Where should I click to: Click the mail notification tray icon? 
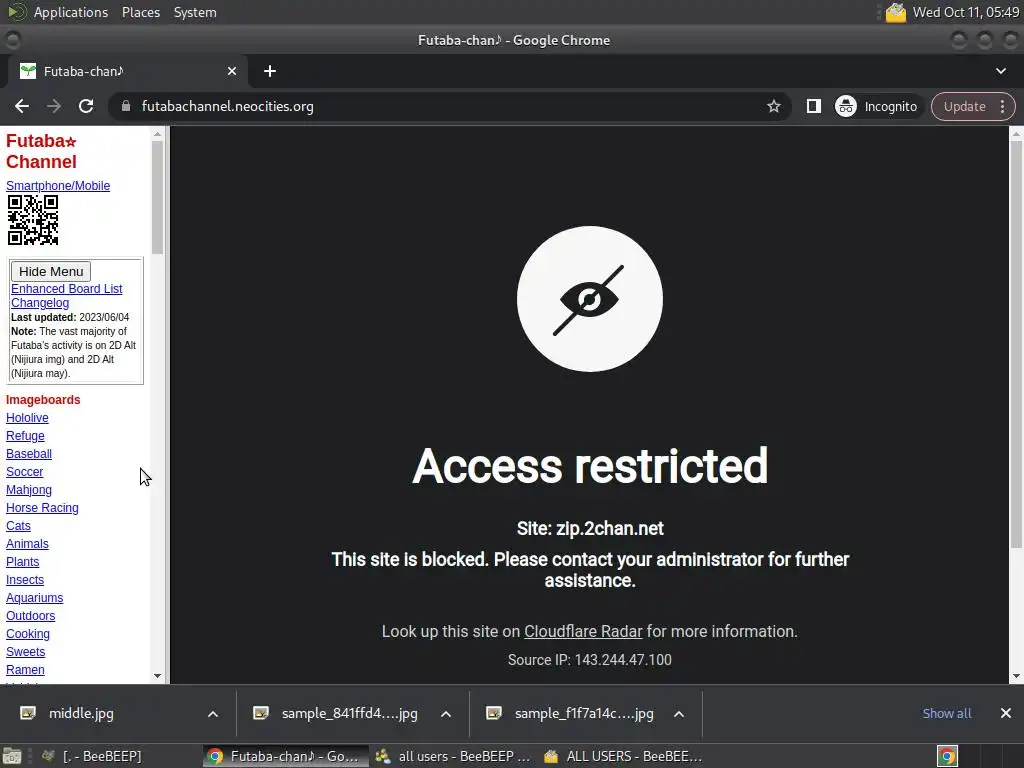[x=896, y=12]
